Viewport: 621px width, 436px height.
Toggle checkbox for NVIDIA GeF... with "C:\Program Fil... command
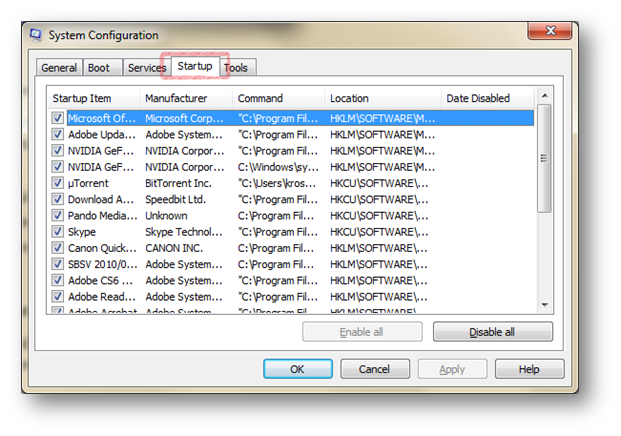tap(57, 150)
